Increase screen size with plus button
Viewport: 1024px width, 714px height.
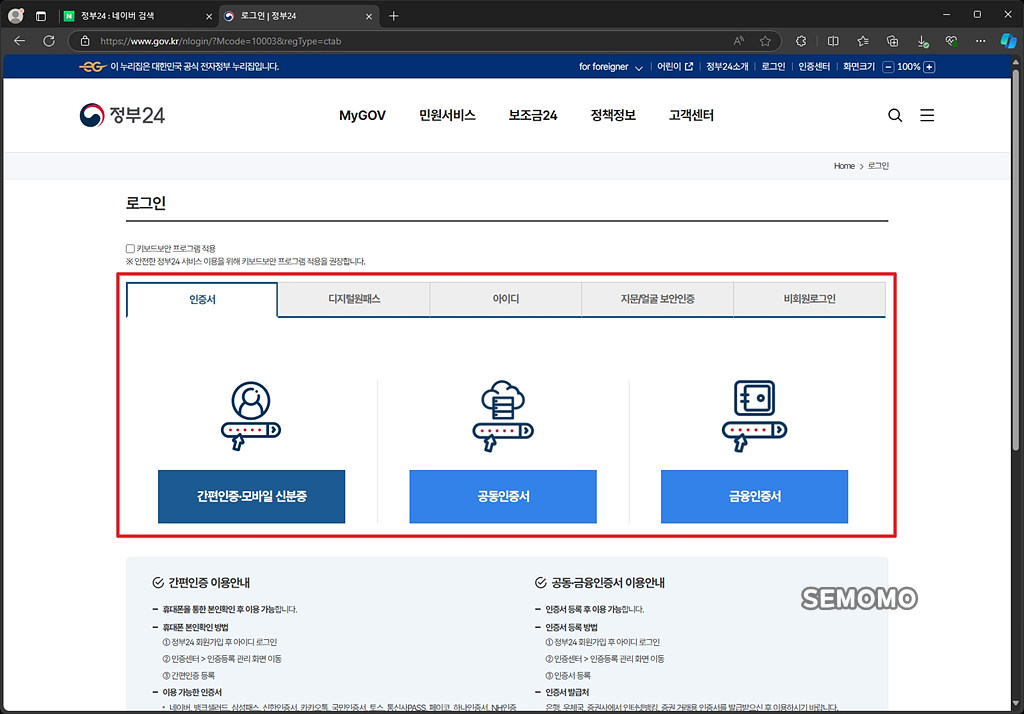click(929, 67)
